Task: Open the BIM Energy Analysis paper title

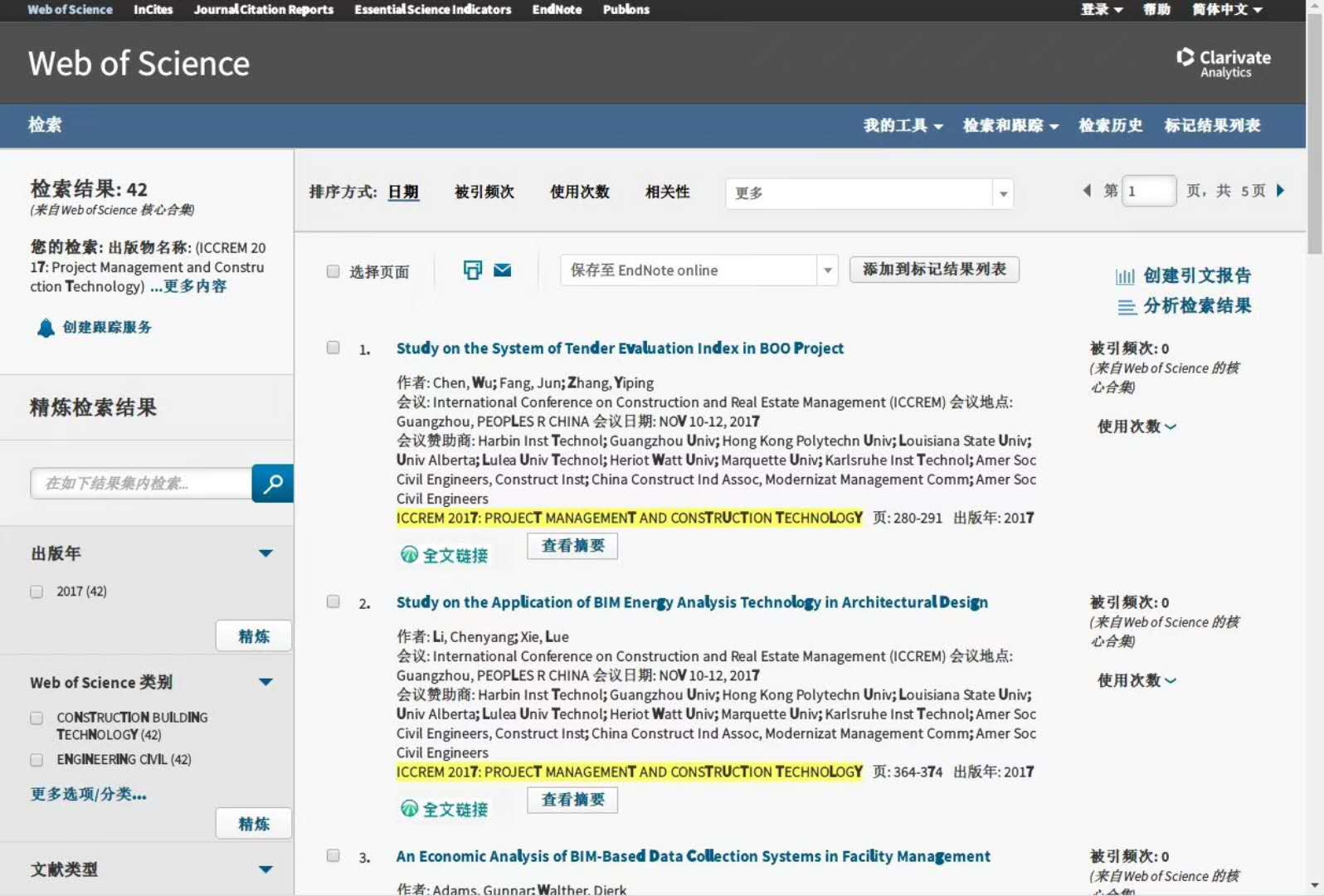Action: [692, 602]
